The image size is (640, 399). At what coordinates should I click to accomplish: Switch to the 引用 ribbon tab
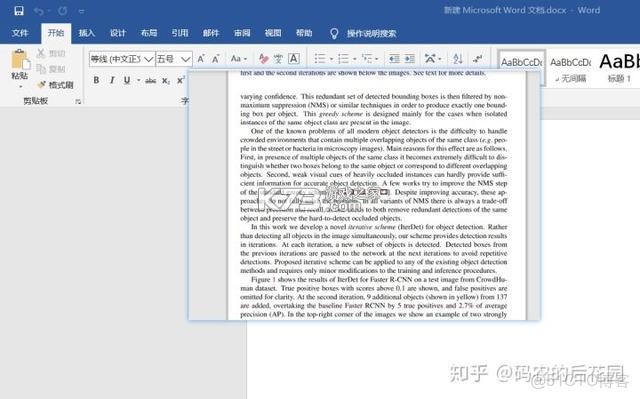[x=180, y=33]
